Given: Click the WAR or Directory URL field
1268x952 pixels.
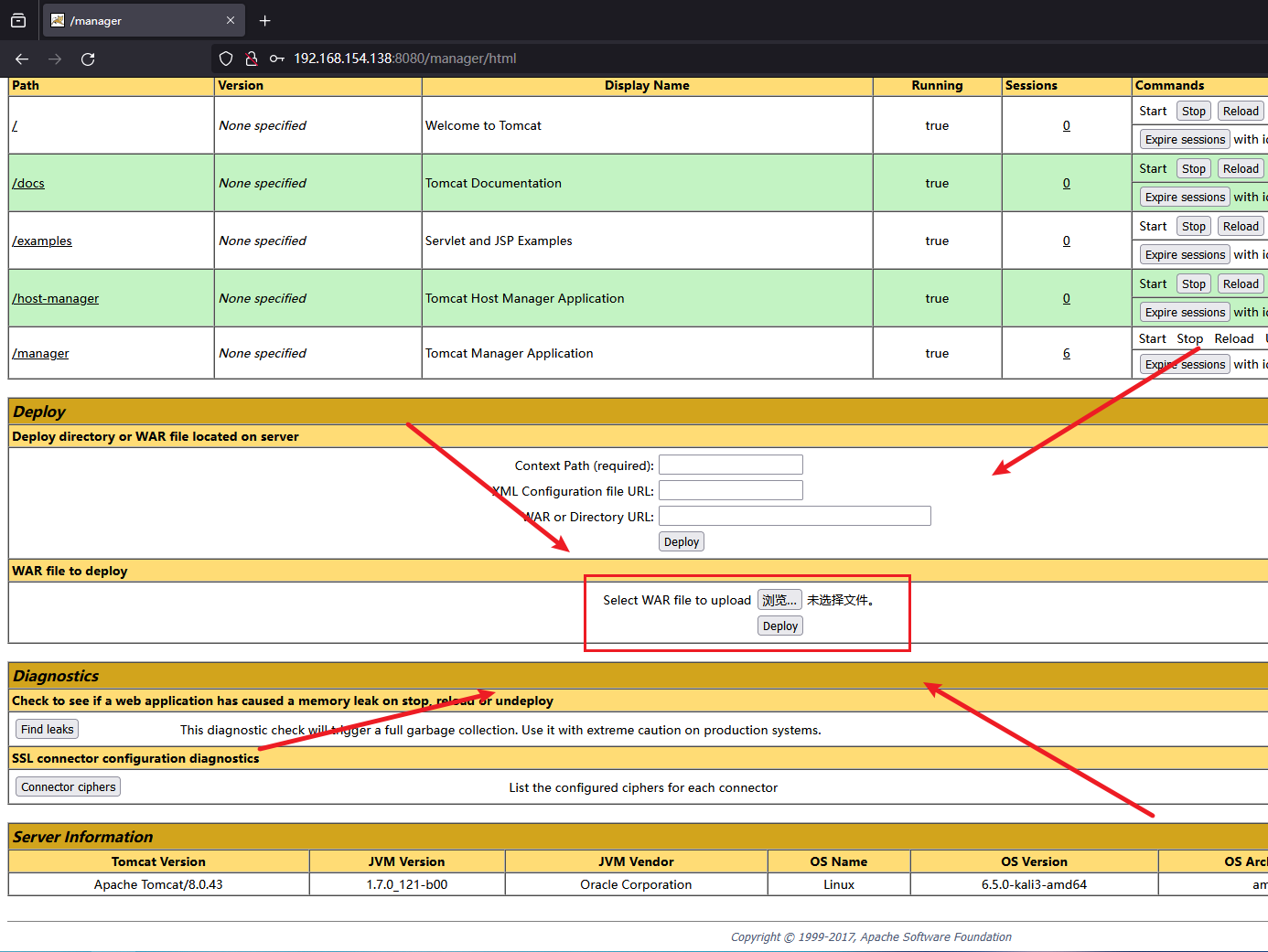Looking at the screenshot, I should point(795,516).
